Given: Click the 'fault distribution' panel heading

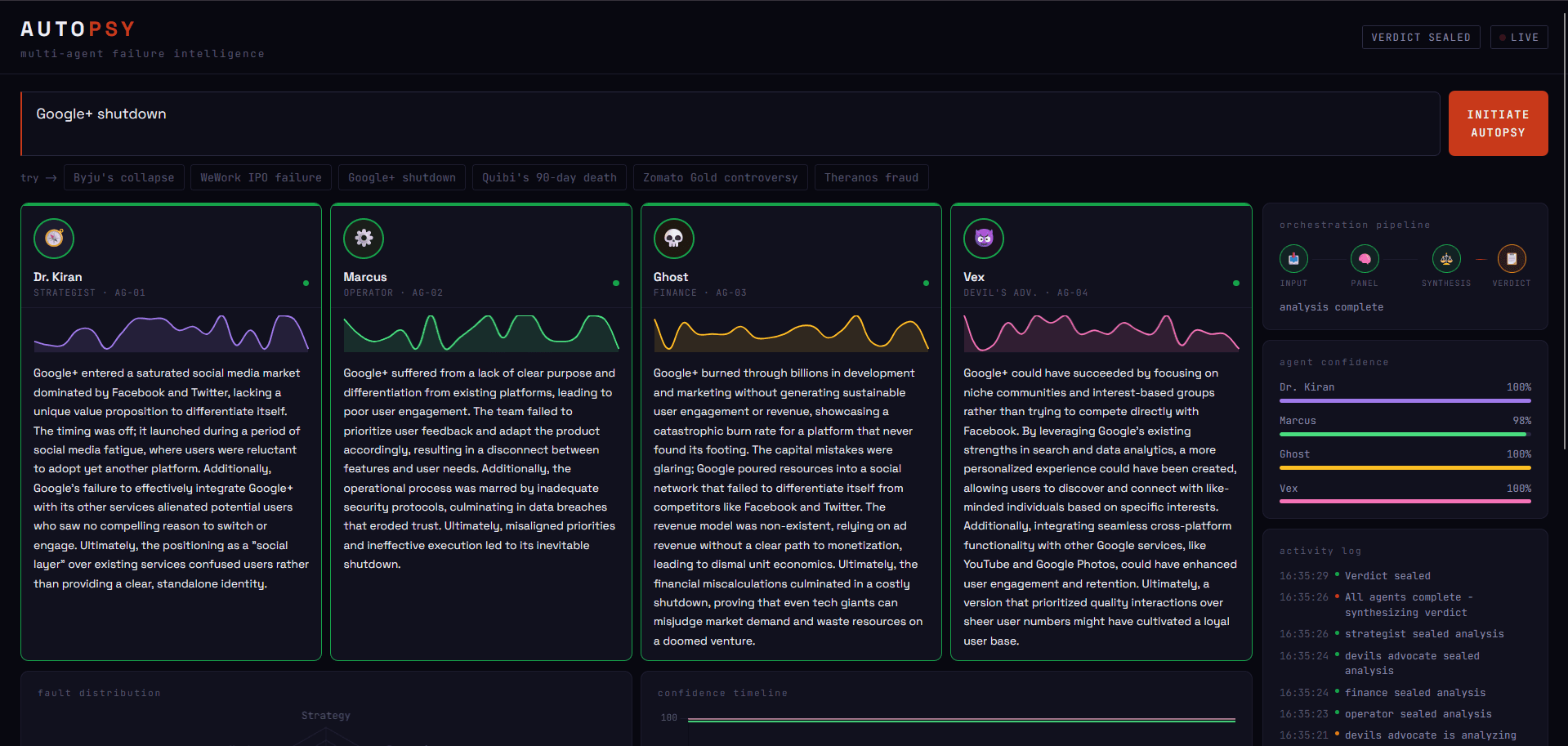Looking at the screenshot, I should coord(99,693).
